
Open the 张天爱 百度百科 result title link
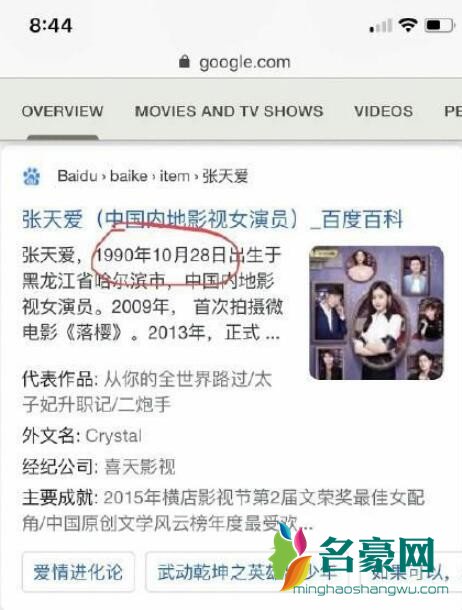pos(212,219)
